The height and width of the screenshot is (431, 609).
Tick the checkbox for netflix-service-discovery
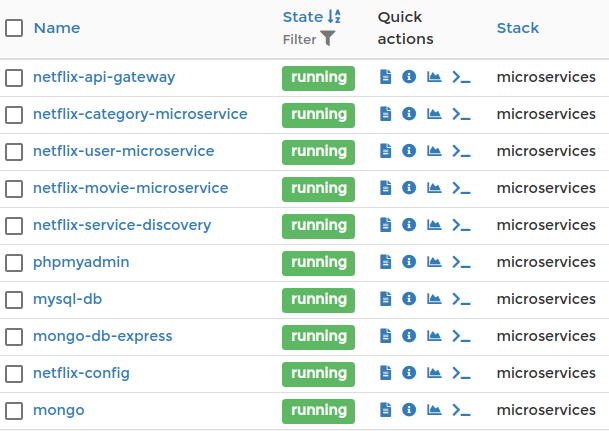pos(14,225)
